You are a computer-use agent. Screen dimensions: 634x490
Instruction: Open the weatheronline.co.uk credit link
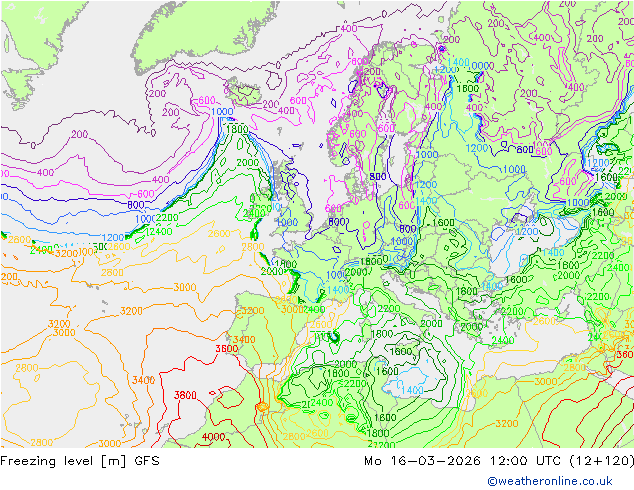pyautogui.click(x=550, y=481)
